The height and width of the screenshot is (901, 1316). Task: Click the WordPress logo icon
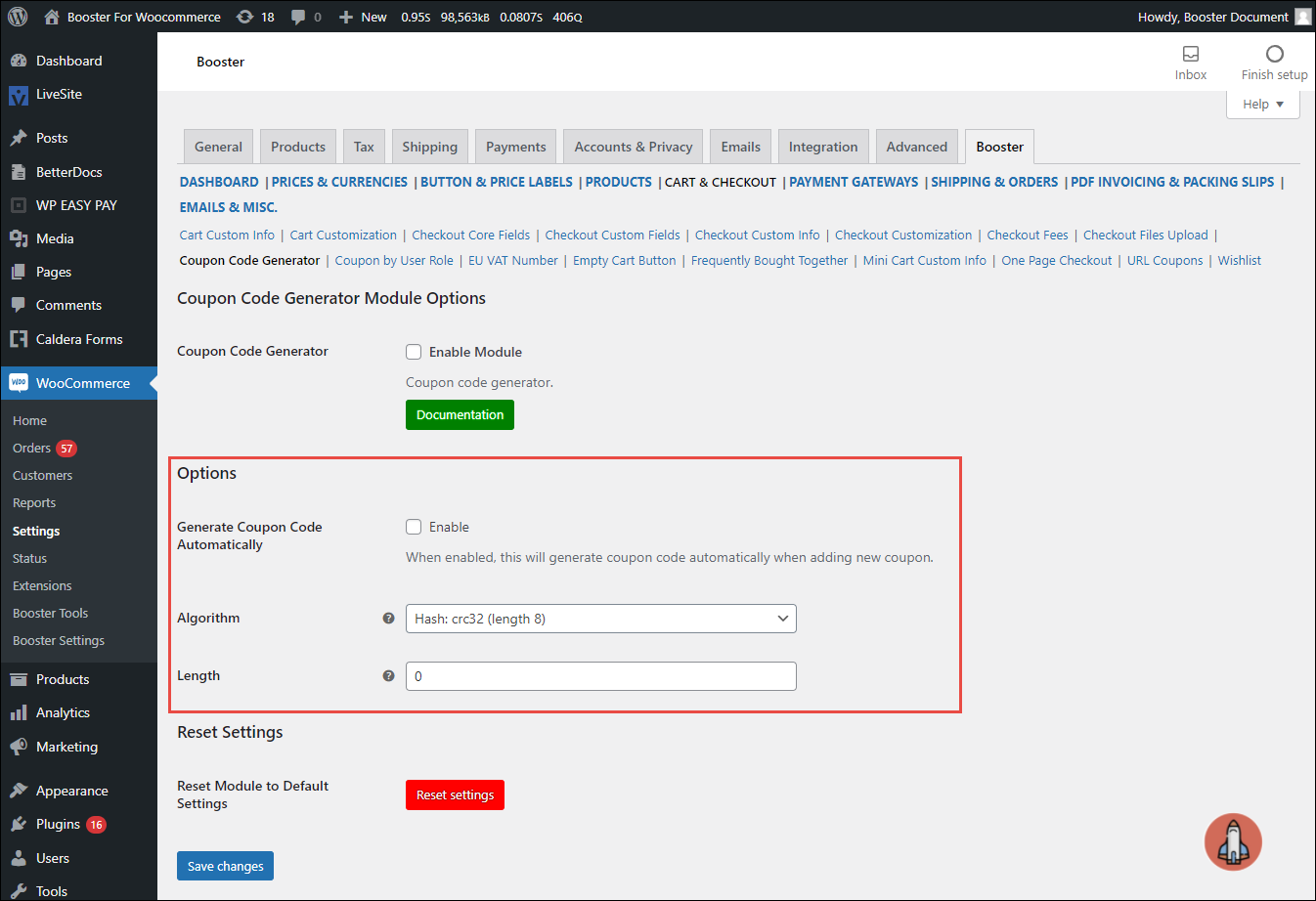click(18, 17)
